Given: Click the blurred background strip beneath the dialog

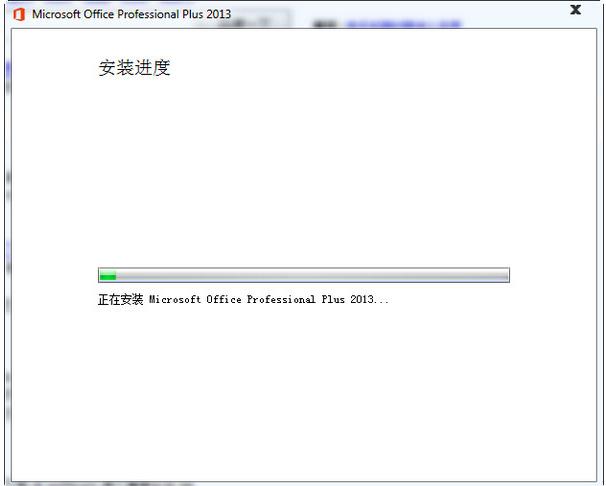Looking at the screenshot, I should click(x=104, y=484).
